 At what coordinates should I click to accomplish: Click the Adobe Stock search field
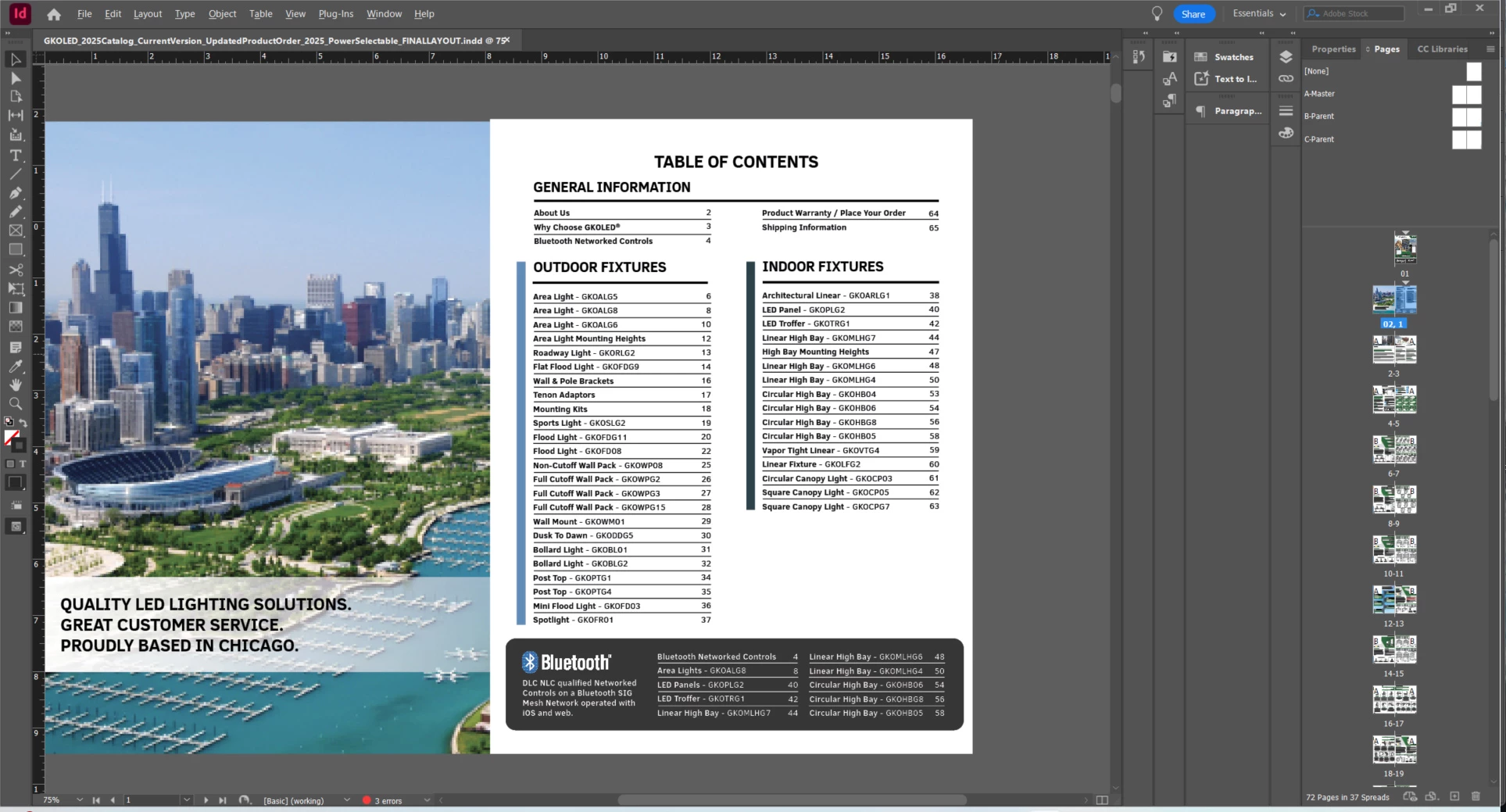point(1354,13)
